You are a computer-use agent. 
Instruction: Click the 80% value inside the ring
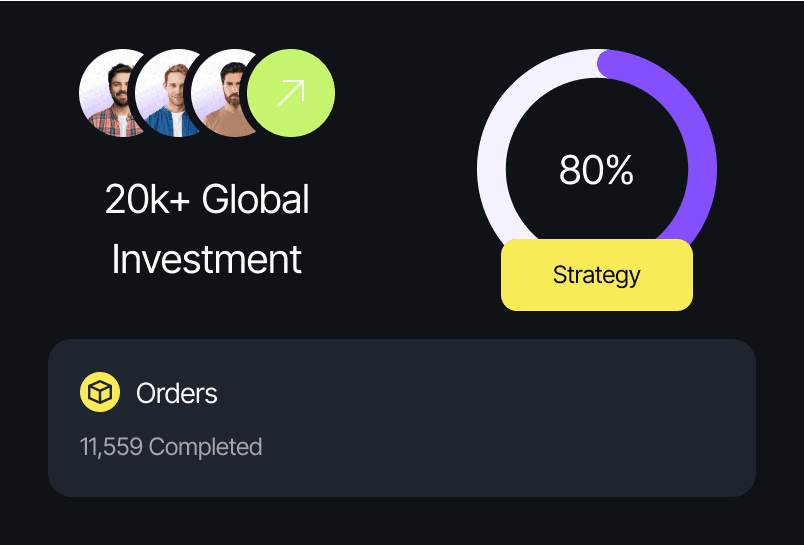pyautogui.click(x=596, y=171)
